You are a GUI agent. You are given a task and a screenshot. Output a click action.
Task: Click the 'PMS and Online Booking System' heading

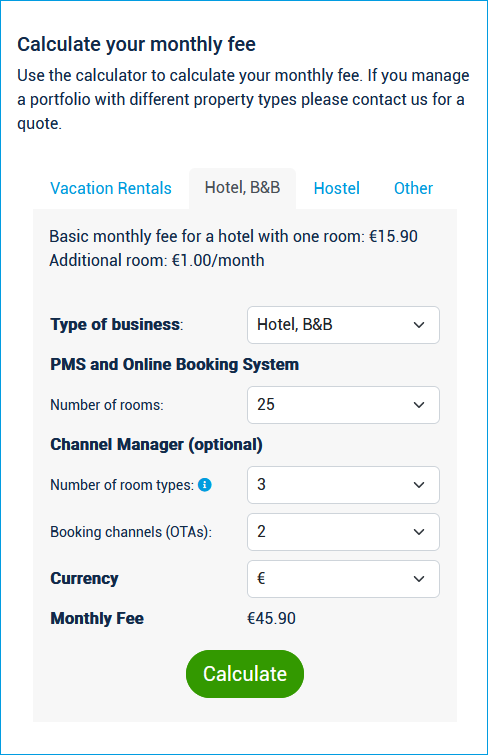(174, 364)
